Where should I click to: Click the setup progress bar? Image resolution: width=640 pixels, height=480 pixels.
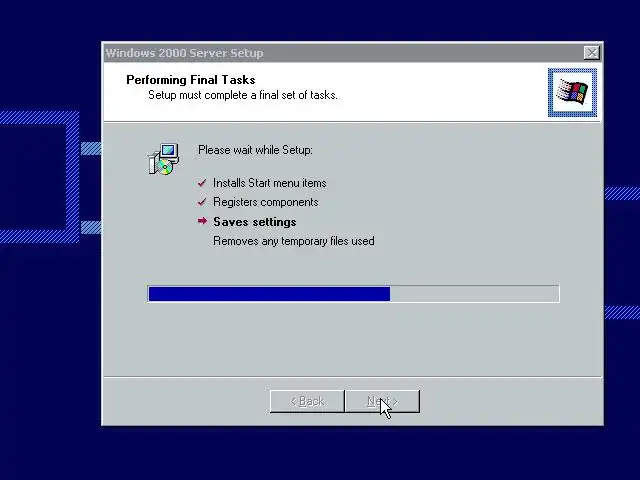coord(353,294)
